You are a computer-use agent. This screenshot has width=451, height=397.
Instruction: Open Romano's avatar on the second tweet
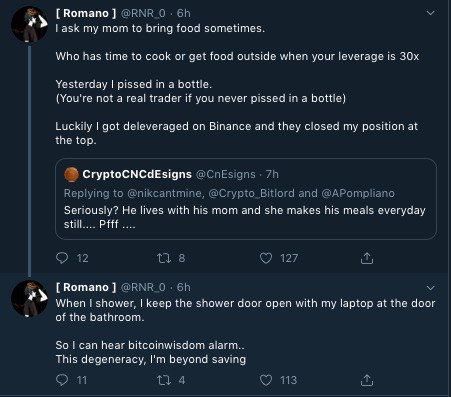tap(29, 299)
